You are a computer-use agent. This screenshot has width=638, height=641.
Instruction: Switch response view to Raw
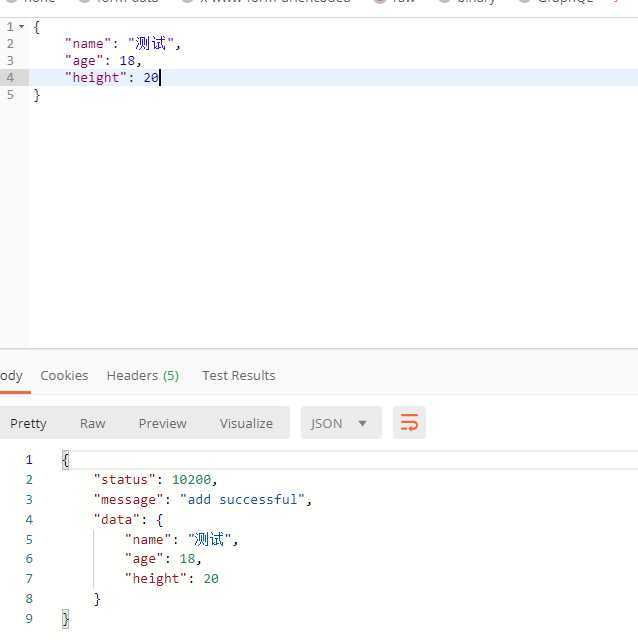point(92,423)
